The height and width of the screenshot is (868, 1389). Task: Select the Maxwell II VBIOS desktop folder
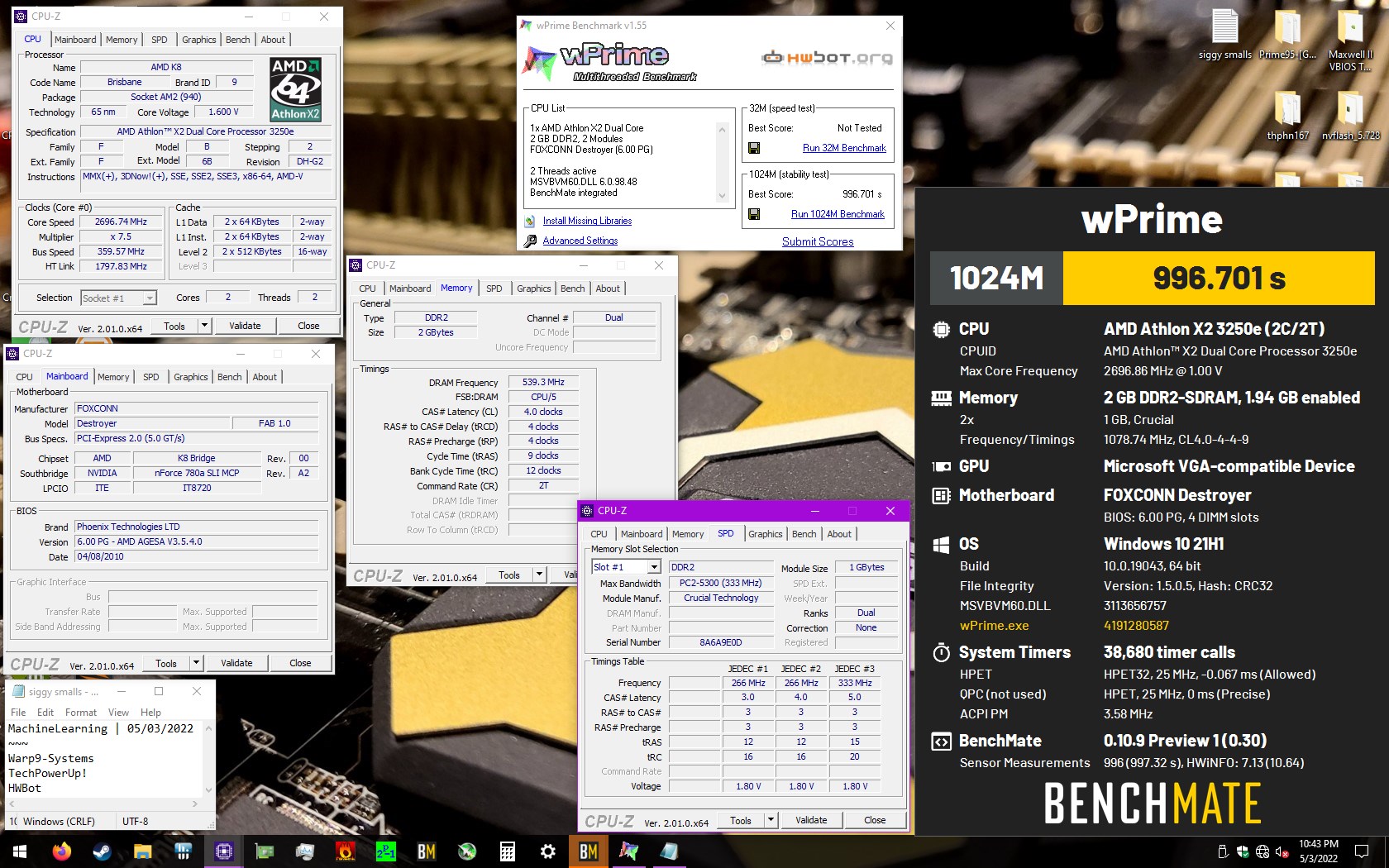tap(1350, 40)
